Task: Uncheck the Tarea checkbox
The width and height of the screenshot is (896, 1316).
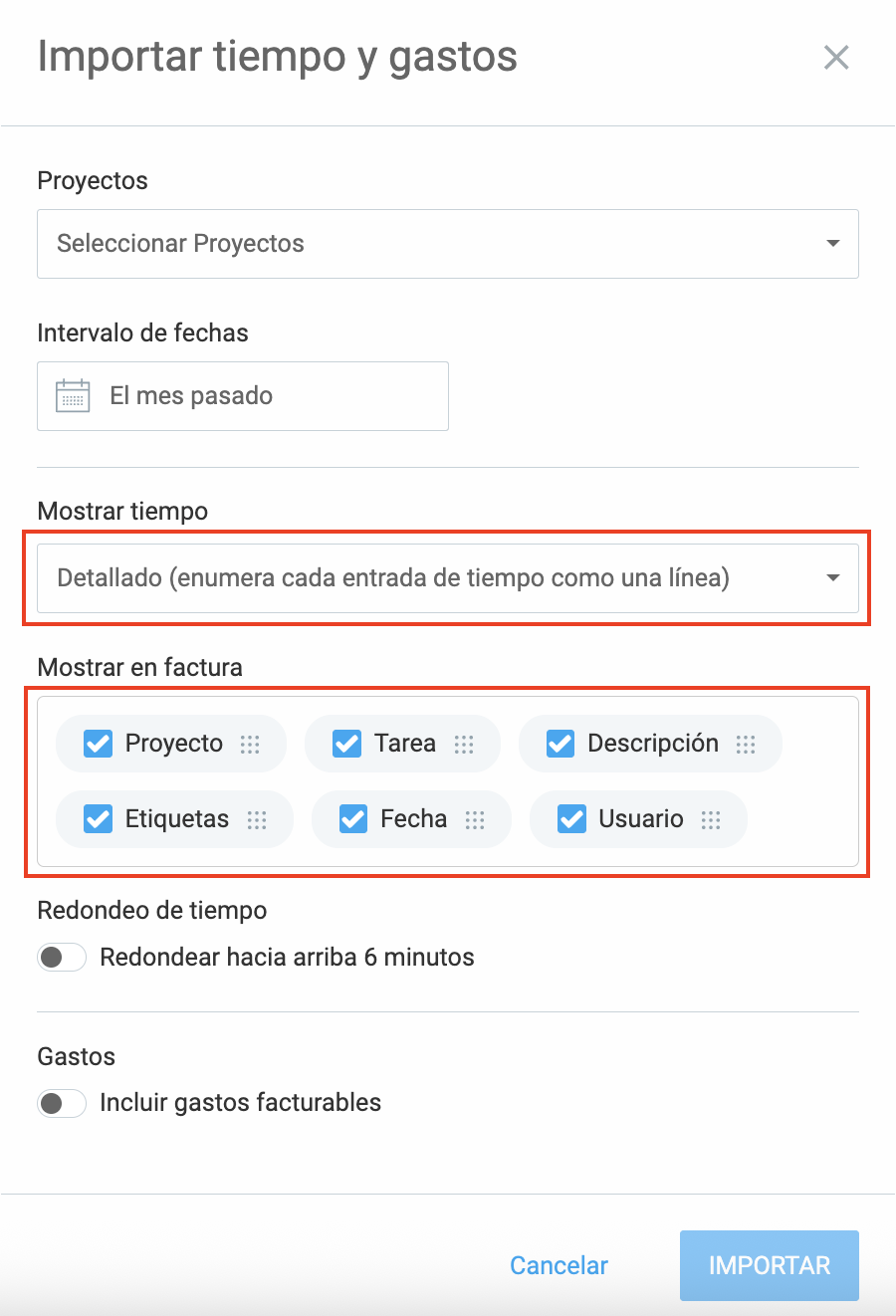Action: coord(346,744)
